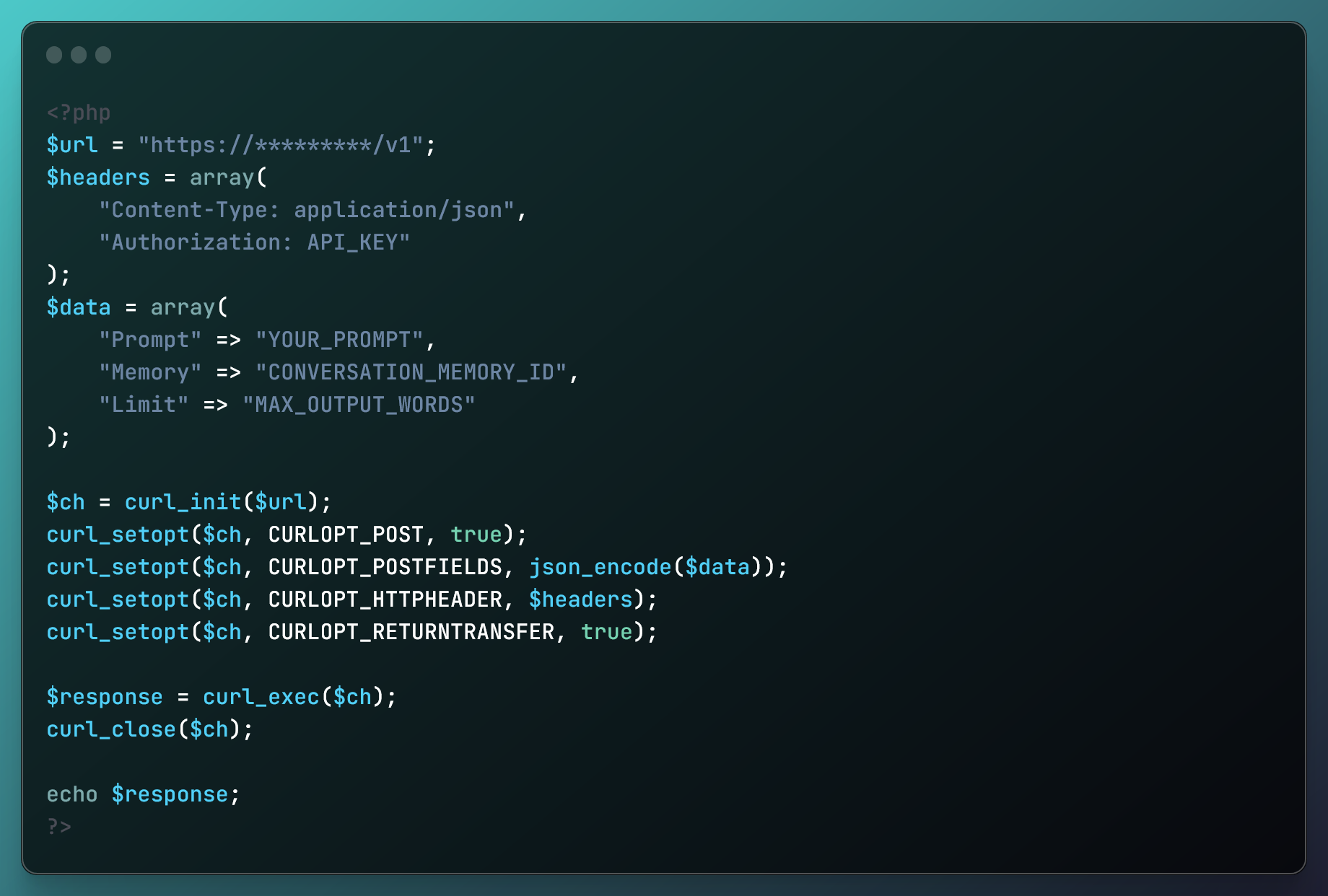Click the "YOUR_PROMPT" value
This screenshot has width=1328, height=896.
pyautogui.click(x=339, y=340)
